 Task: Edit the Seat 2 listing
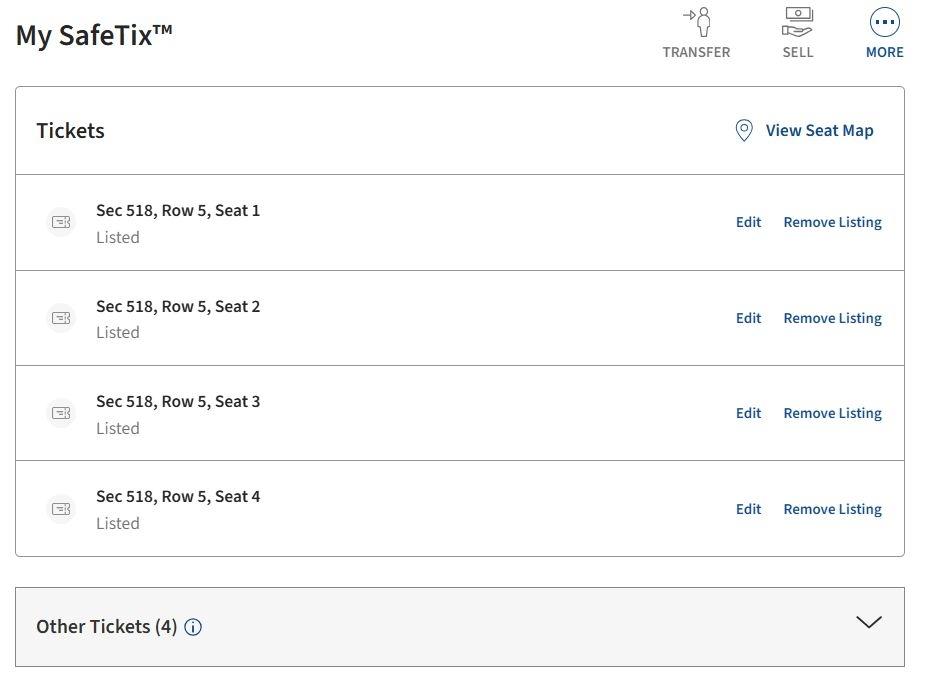(748, 318)
